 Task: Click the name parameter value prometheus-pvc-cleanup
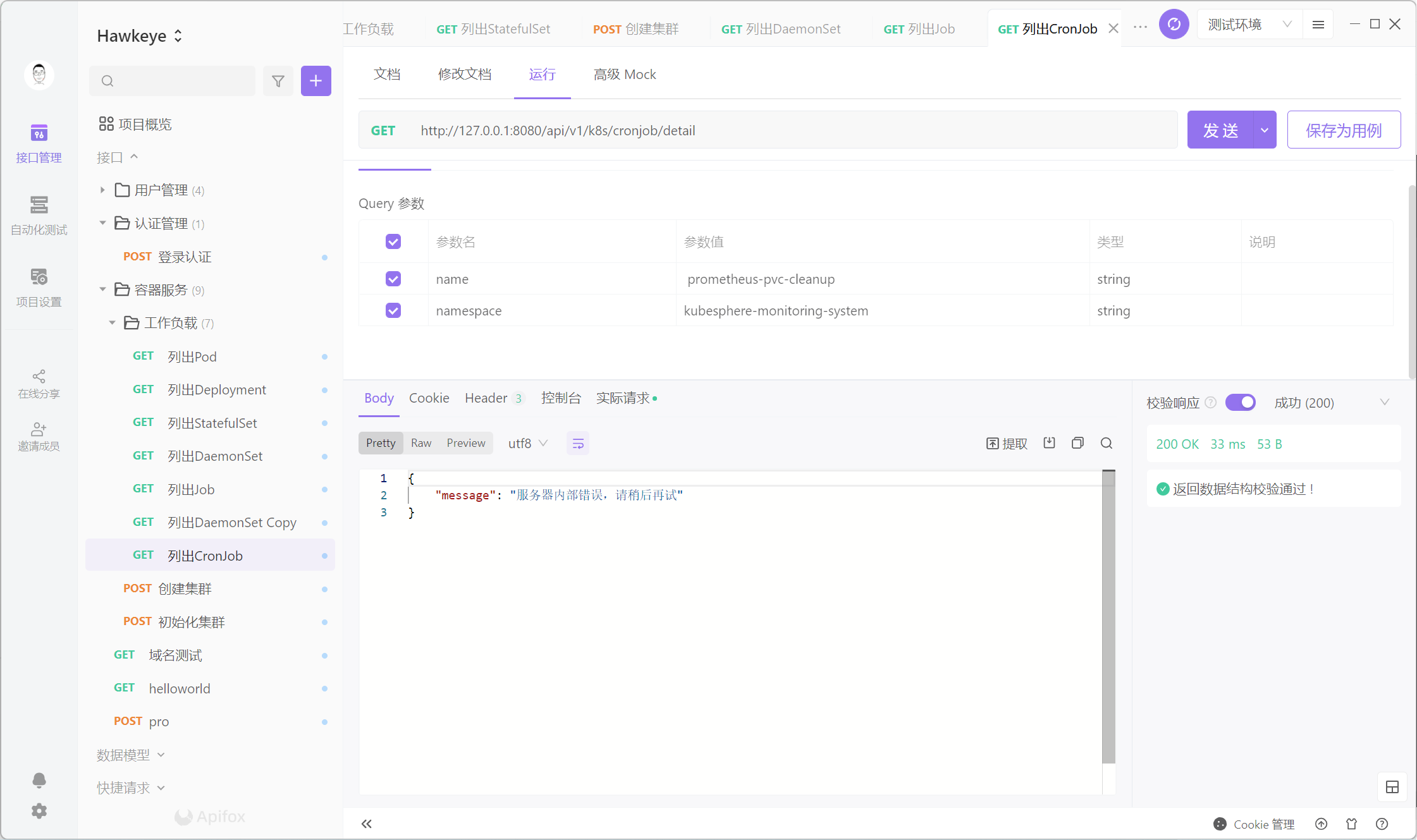pos(761,279)
